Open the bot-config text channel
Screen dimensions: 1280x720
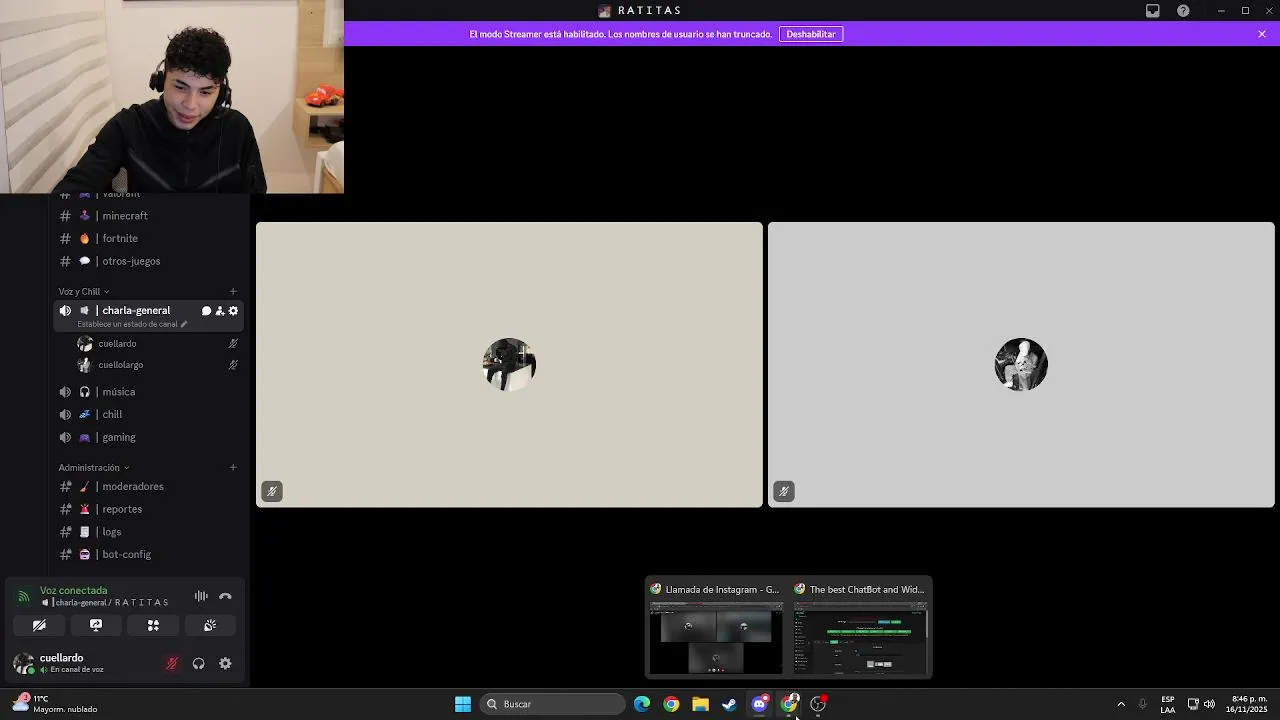pos(148,554)
